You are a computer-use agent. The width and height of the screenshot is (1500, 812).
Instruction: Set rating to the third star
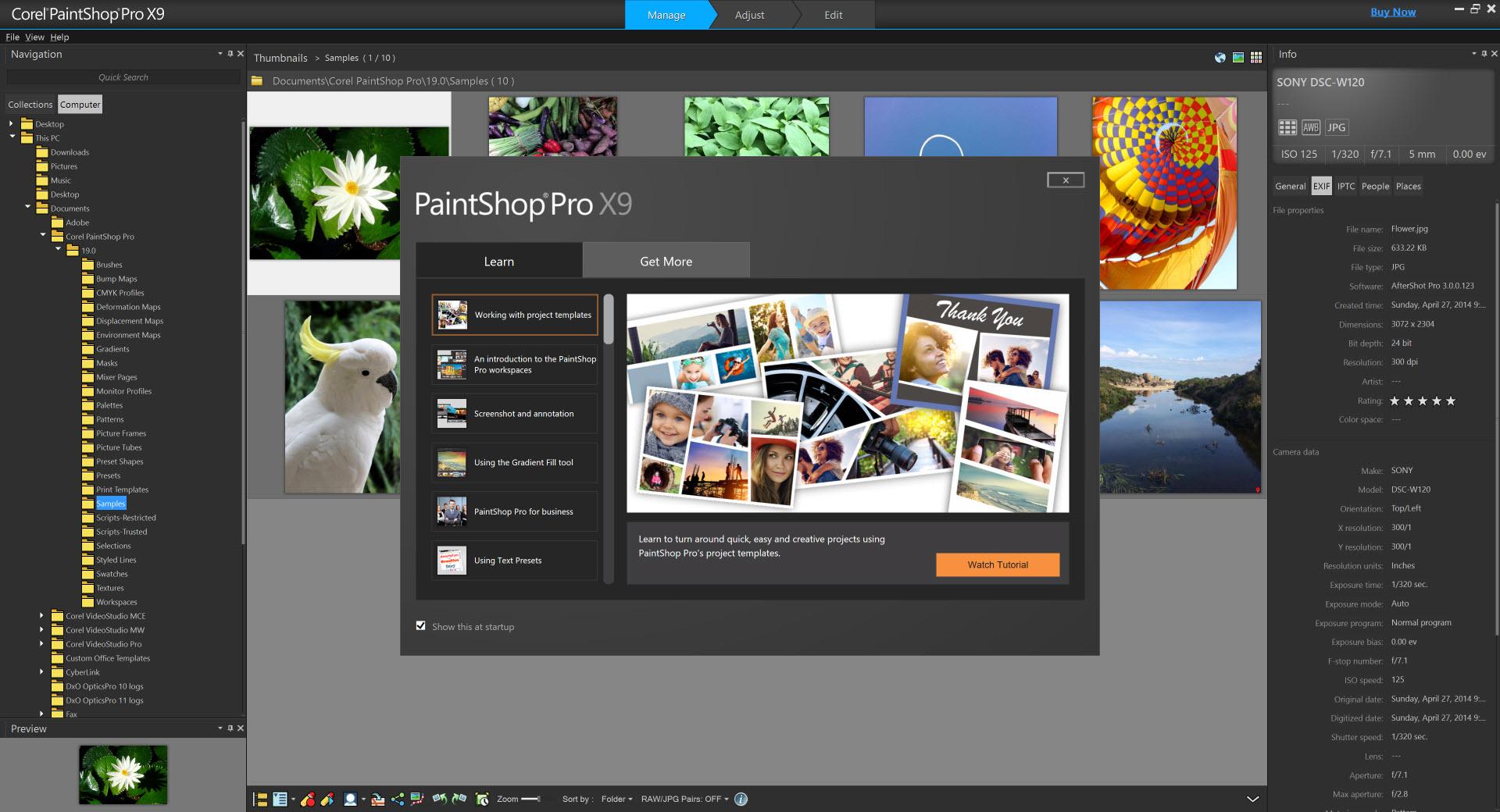1423,401
